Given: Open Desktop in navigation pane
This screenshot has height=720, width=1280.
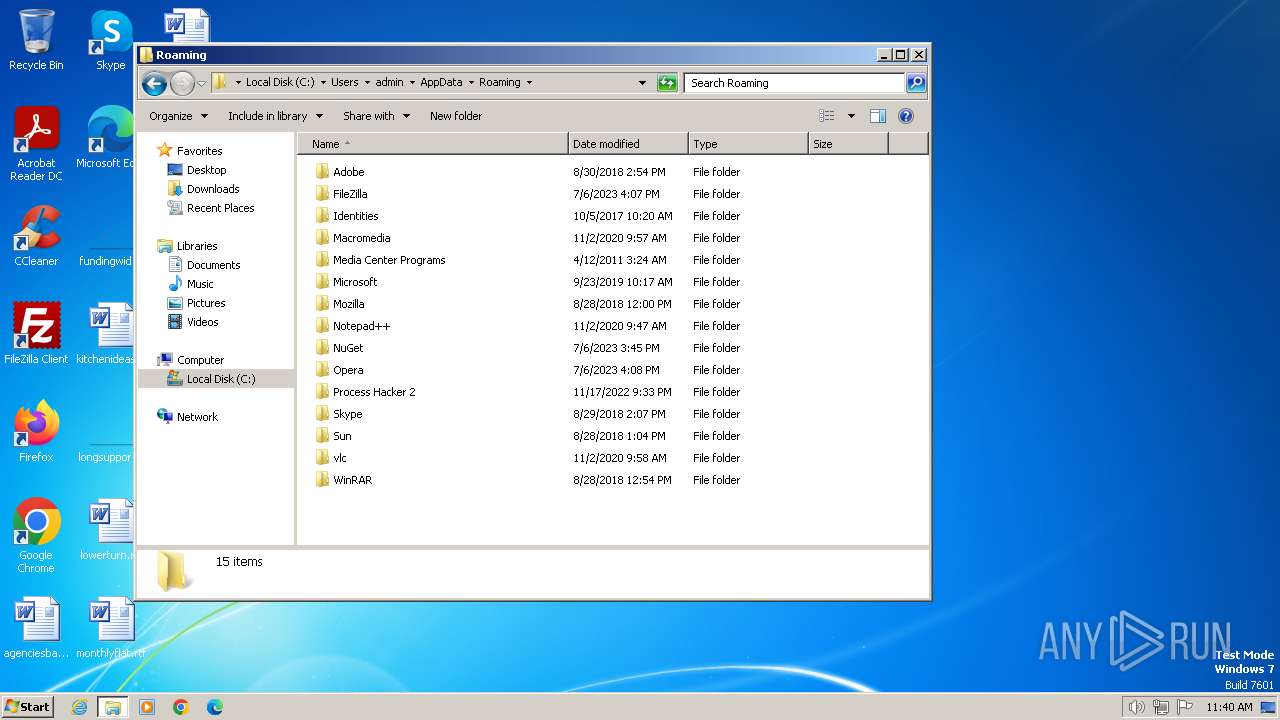Looking at the screenshot, I should pyautogui.click(x=206, y=170).
